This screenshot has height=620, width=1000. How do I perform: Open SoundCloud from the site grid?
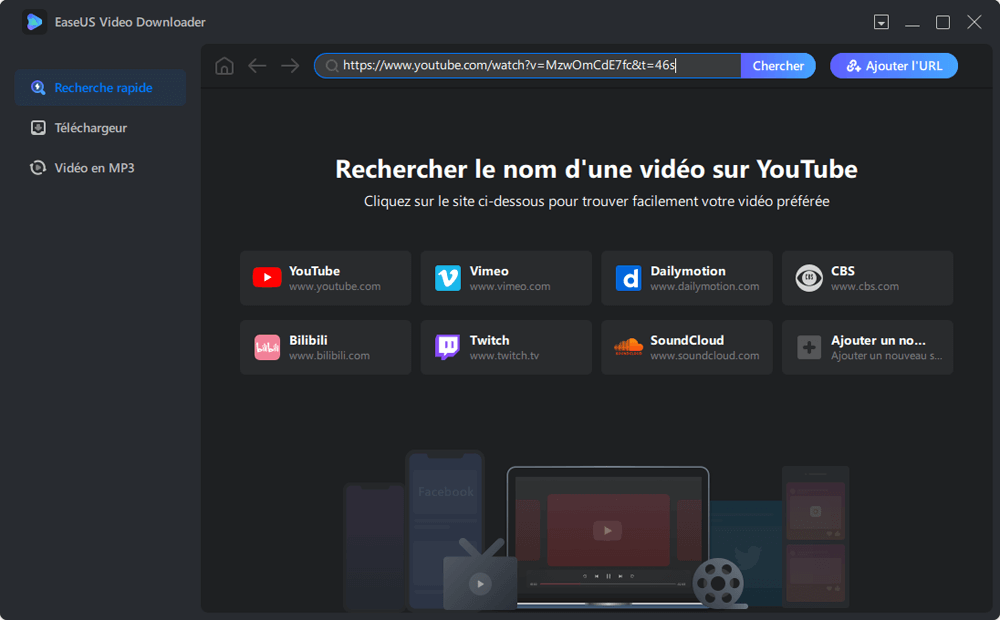click(686, 347)
